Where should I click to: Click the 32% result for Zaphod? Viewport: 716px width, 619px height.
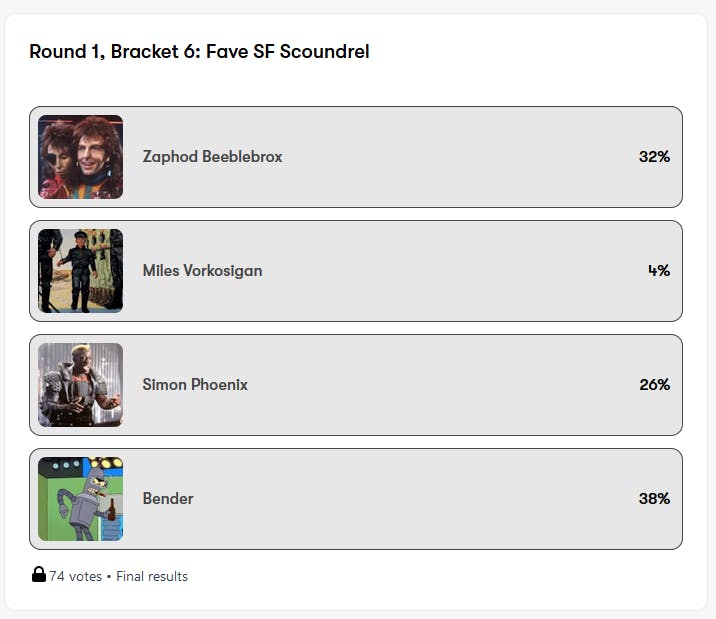(654, 157)
